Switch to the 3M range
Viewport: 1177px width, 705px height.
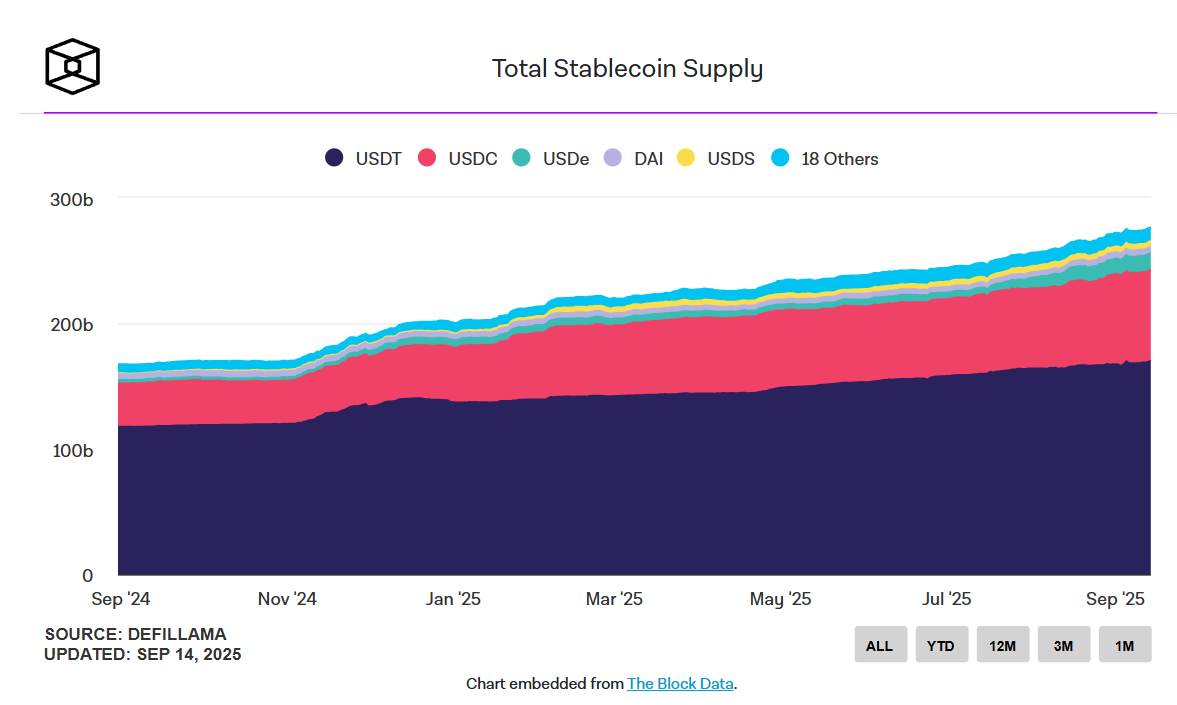pos(1063,645)
